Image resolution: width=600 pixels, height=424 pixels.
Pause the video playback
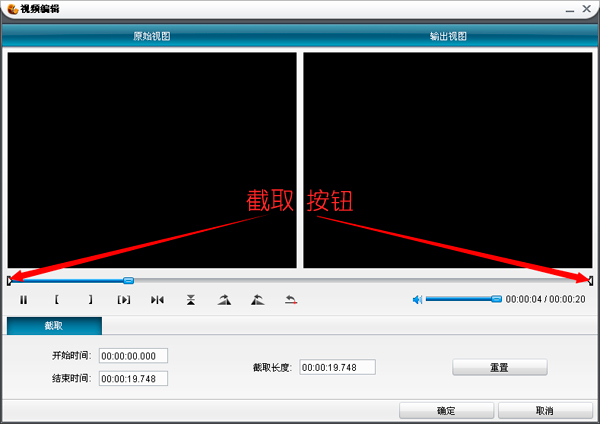point(23,300)
